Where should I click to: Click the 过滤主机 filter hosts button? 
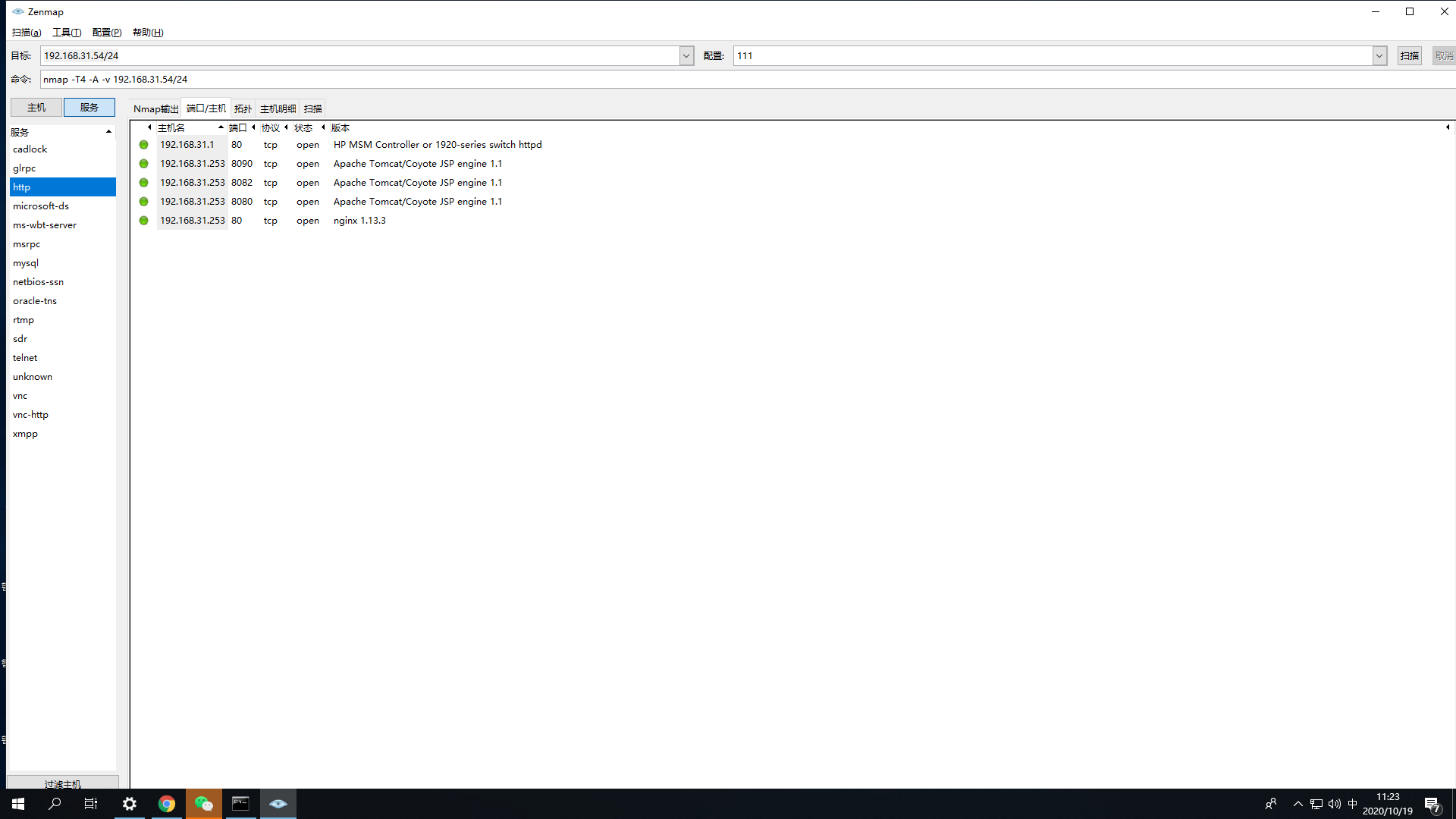[63, 783]
